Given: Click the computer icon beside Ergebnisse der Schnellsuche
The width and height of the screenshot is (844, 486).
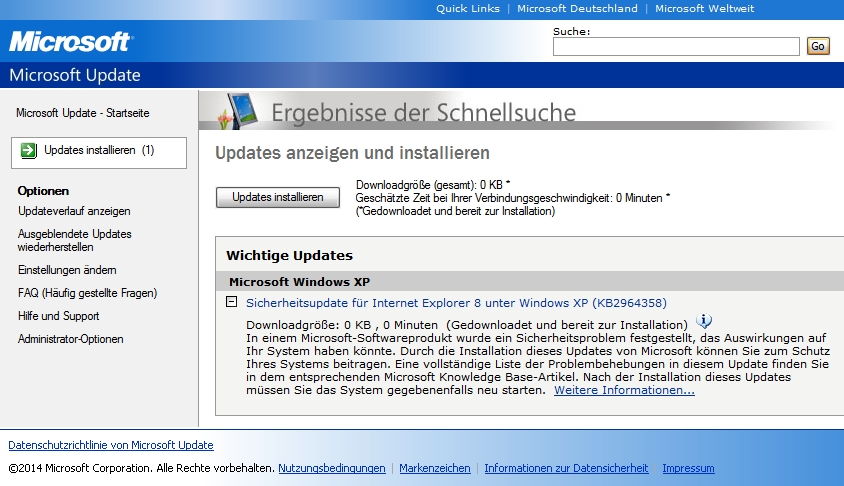Looking at the screenshot, I should [x=237, y=111].
